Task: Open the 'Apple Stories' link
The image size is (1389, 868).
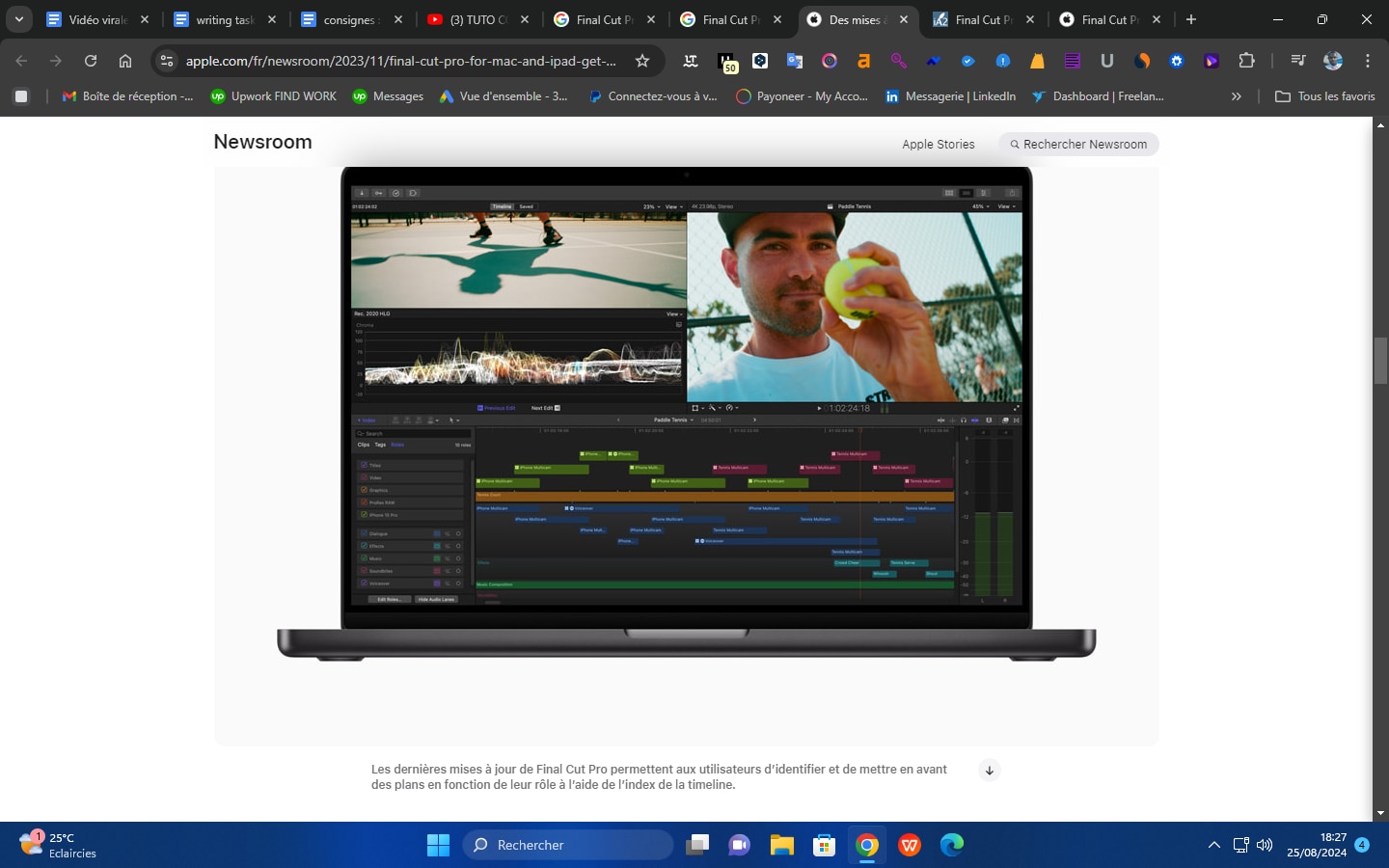Action: (x=939, y=144)
